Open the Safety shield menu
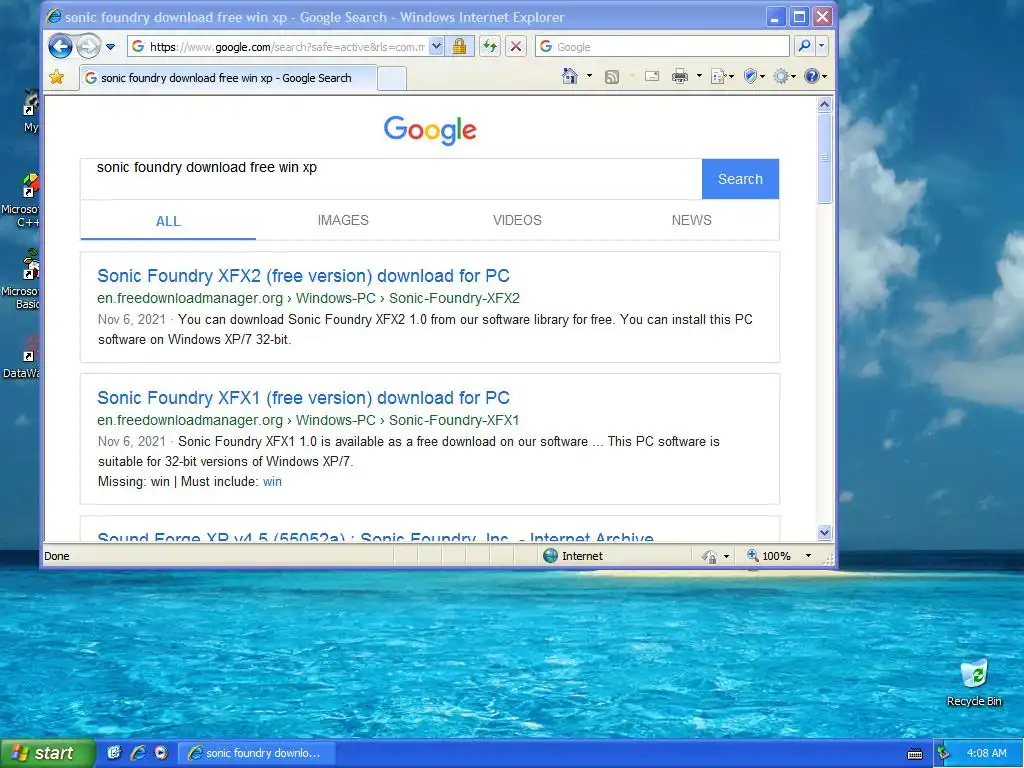This screenshot has height=768, width=1024. point(754,77)
